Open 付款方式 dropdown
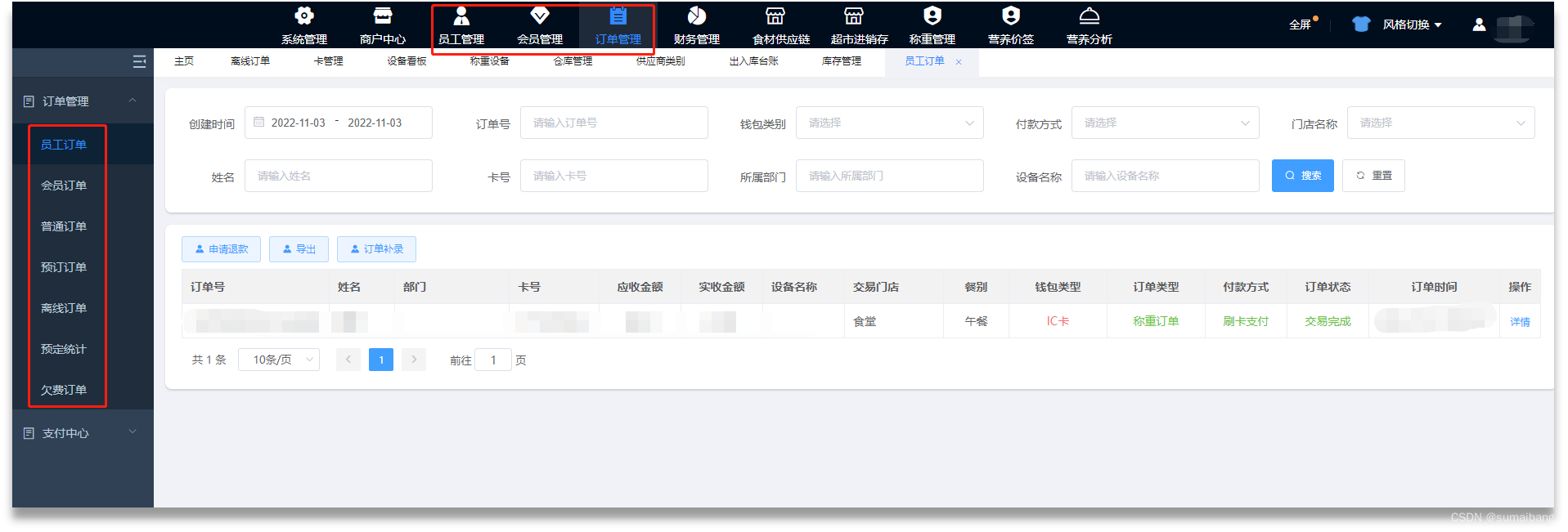The width and height of the screenshot is (1568, 532). coord(1166,123)
